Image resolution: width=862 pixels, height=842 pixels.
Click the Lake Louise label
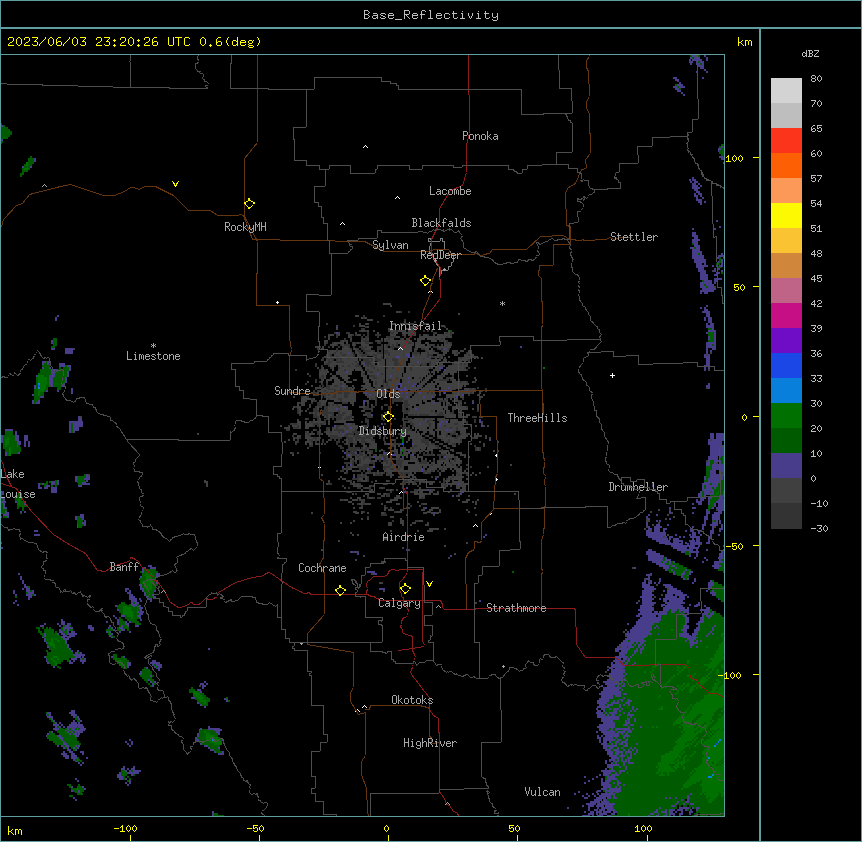pyautogui.click(x=18, y=484)
